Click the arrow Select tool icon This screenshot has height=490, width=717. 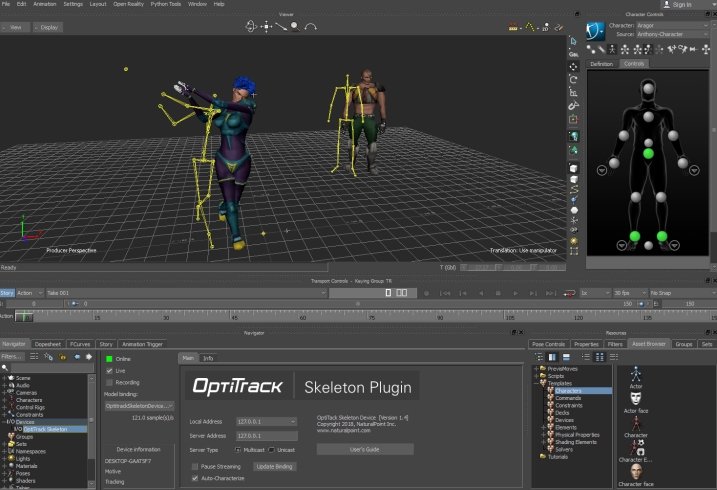[x=574, y=41]
